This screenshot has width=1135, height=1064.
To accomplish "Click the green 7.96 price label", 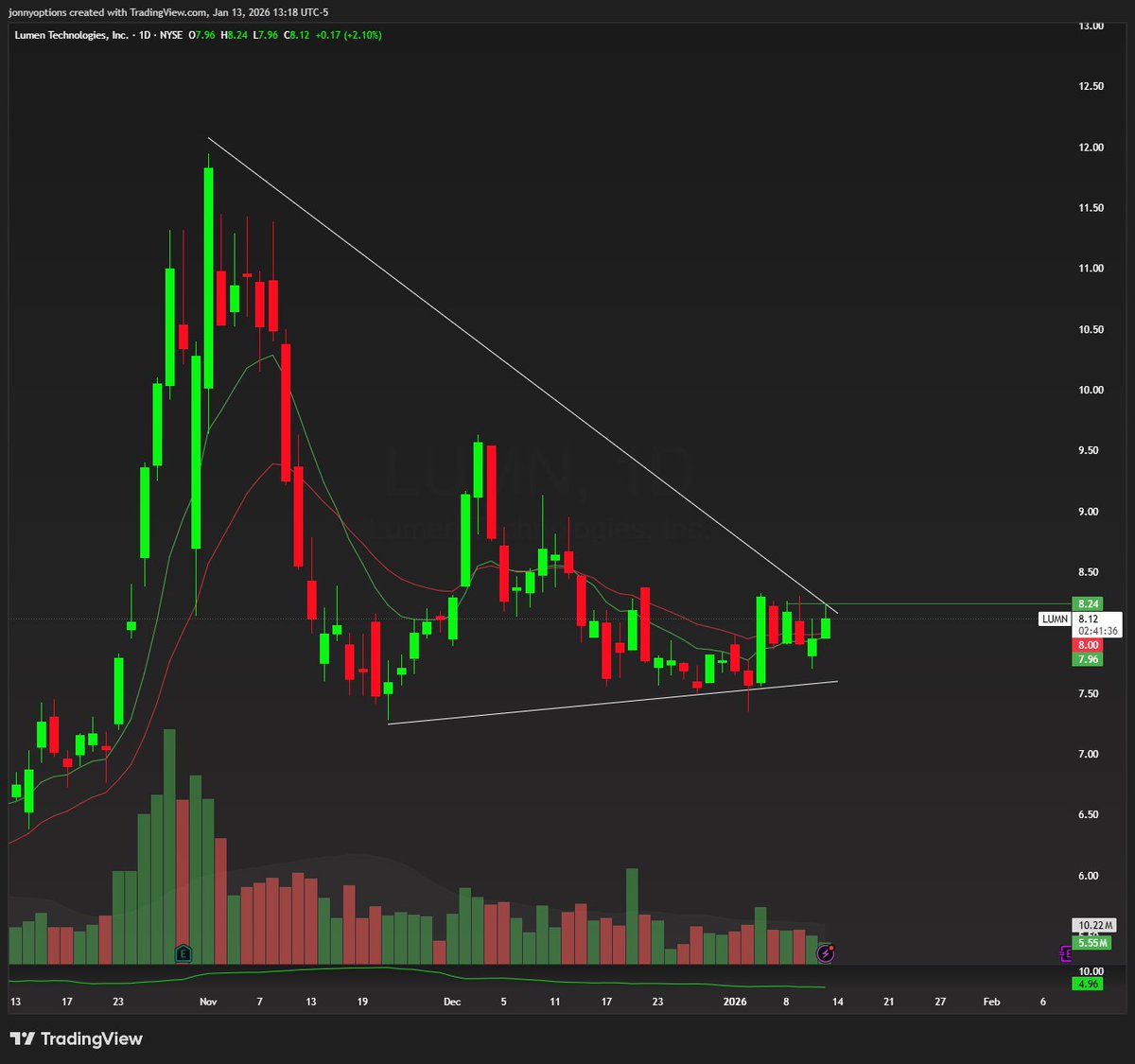I will tap(1088, 659).
